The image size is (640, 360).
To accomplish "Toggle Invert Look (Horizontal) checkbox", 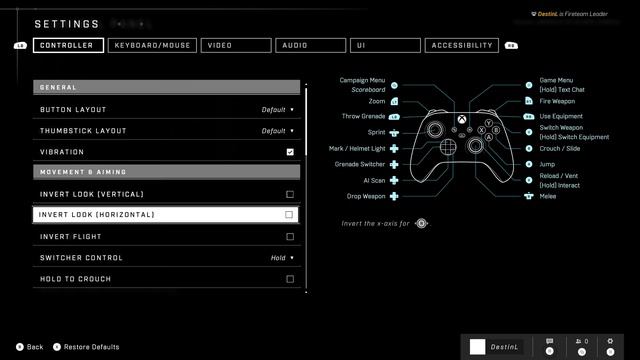I will [289, 215].
